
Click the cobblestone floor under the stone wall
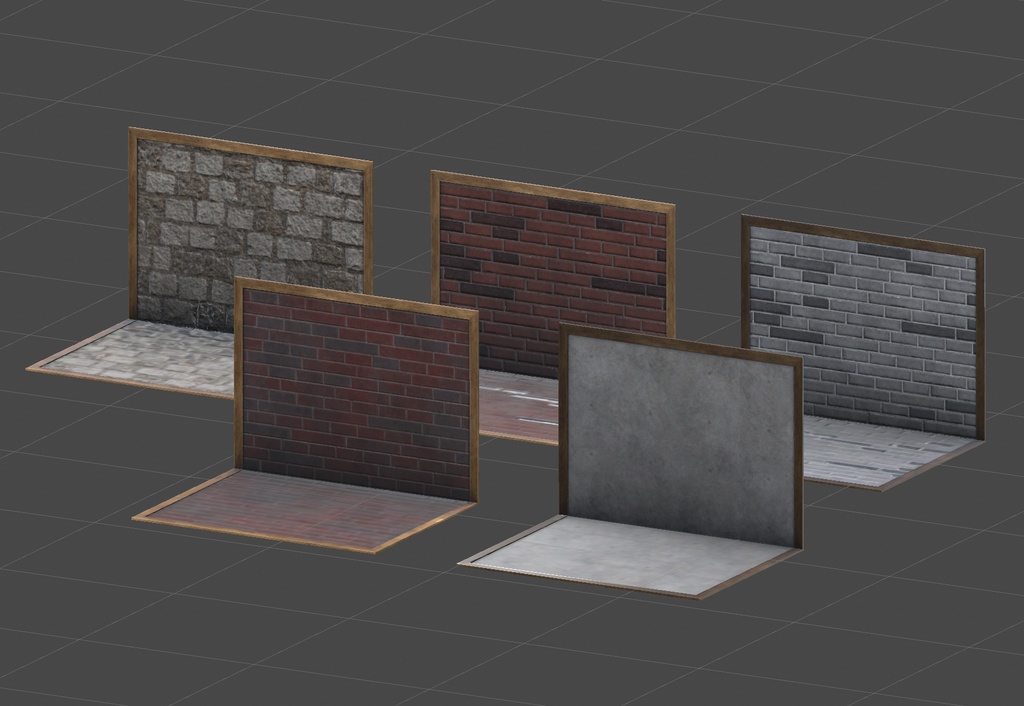click(140, 358)
